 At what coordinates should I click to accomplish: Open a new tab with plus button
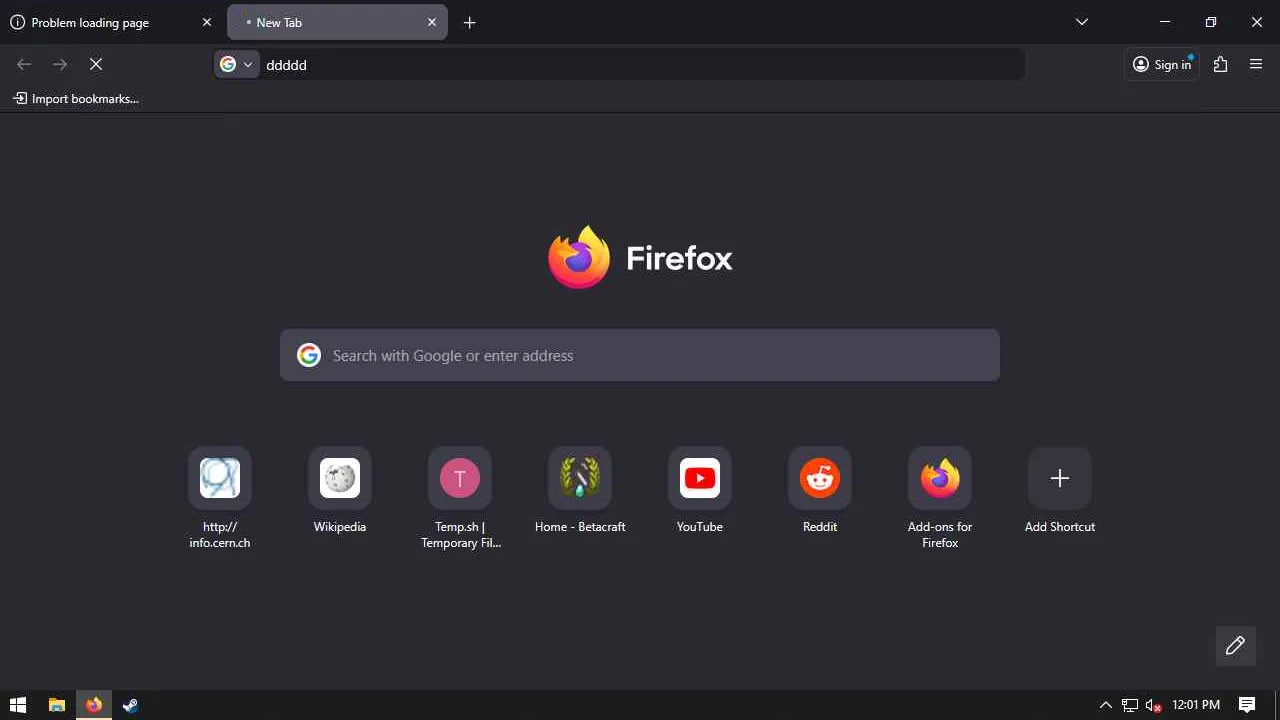point(469,22)
